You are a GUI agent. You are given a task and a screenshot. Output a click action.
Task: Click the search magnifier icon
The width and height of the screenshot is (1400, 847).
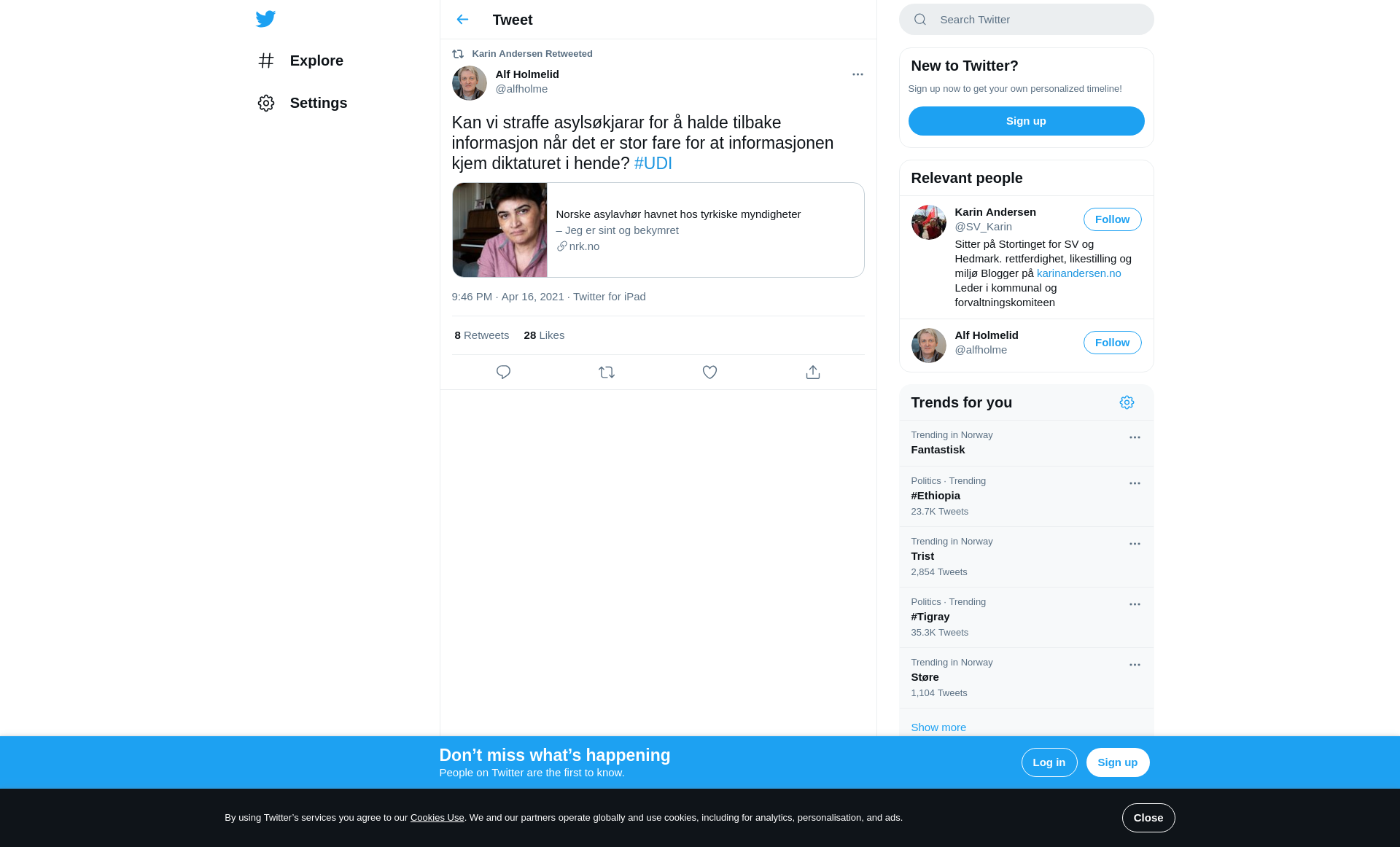920,20
